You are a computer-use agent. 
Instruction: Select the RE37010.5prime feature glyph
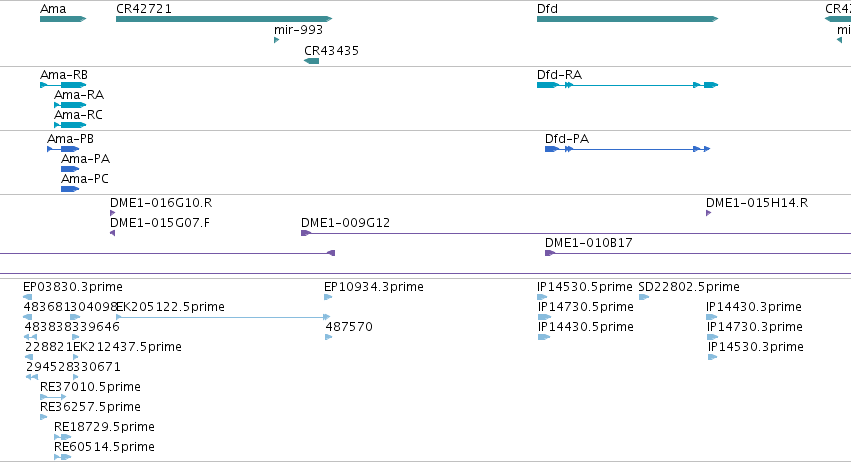click(x=53, y=397)
